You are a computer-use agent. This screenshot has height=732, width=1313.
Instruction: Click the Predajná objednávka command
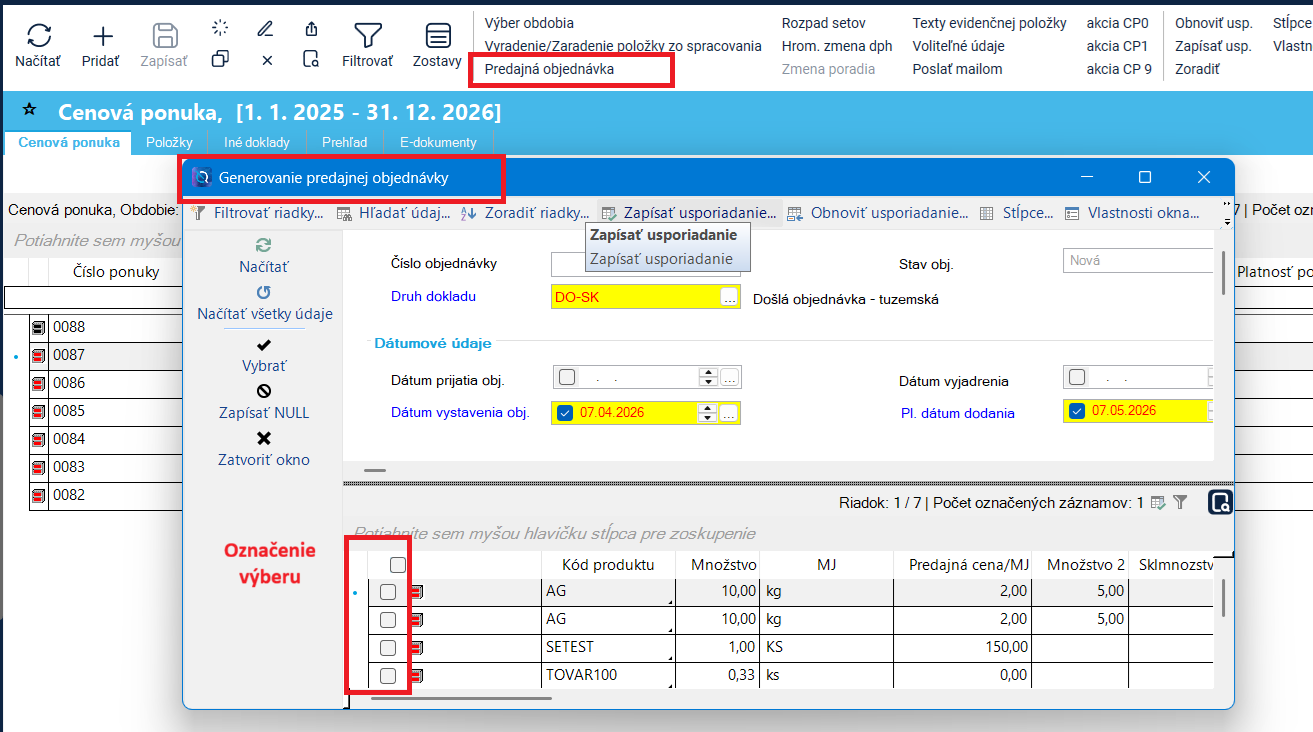pyautogui.click(x=549, y=70)
